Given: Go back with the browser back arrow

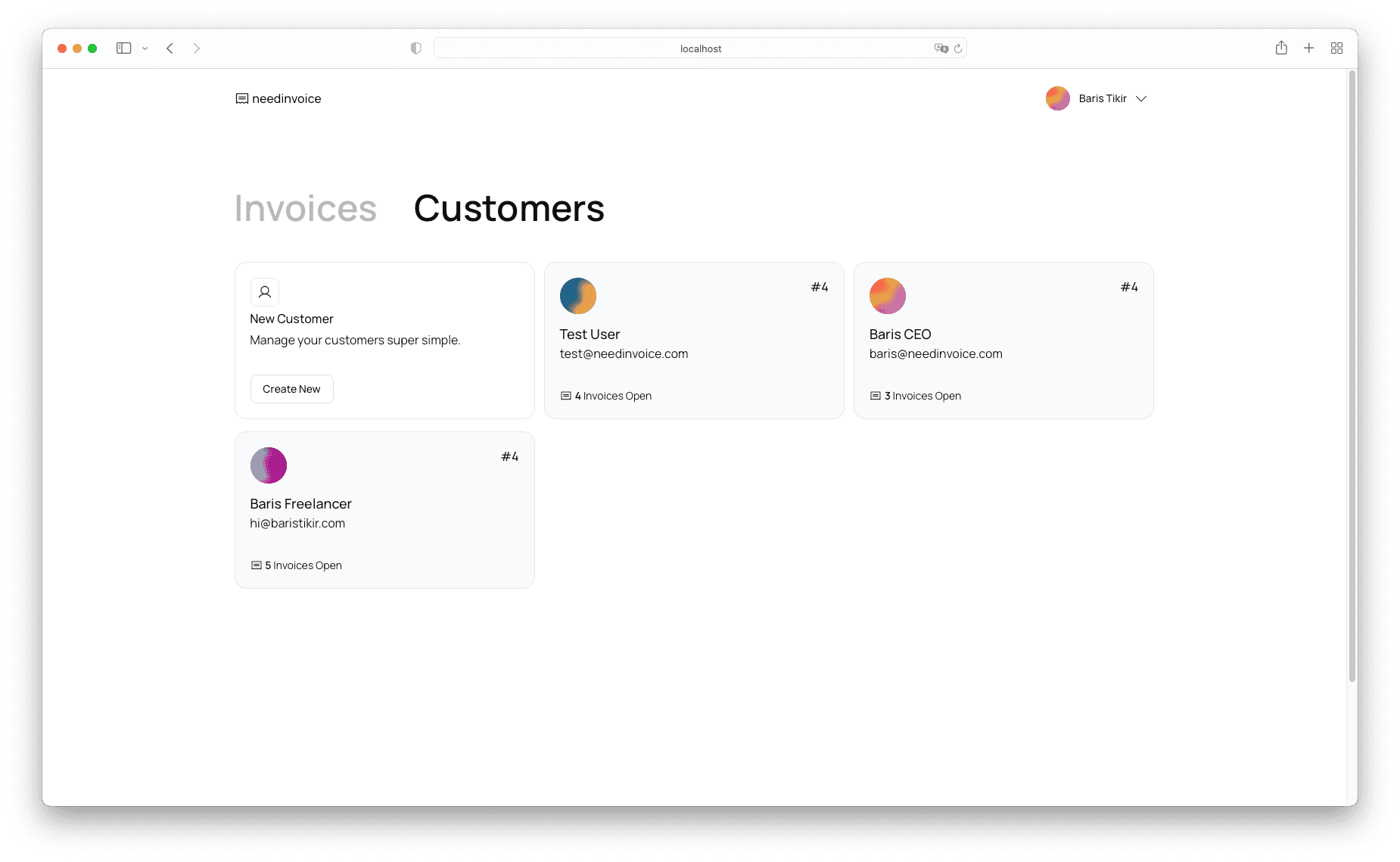Looking at the screenshot, I should (170, 48).
